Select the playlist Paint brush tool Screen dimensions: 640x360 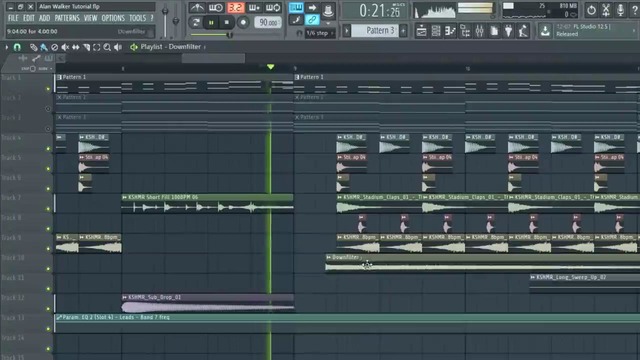coord(44,47)
